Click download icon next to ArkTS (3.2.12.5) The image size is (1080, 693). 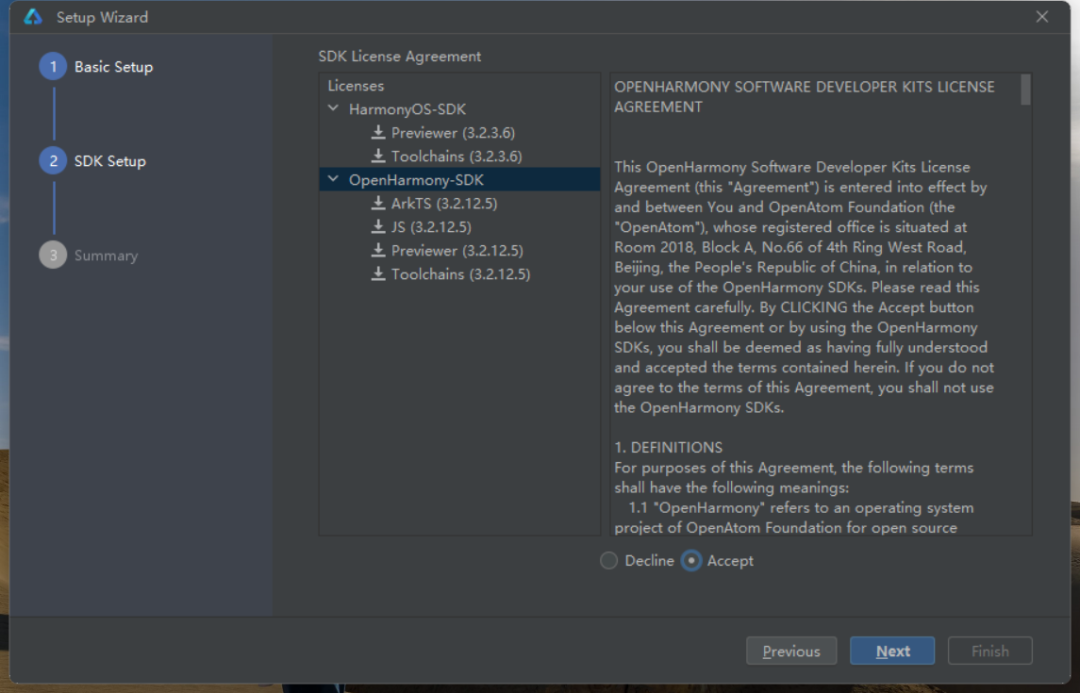378,203
